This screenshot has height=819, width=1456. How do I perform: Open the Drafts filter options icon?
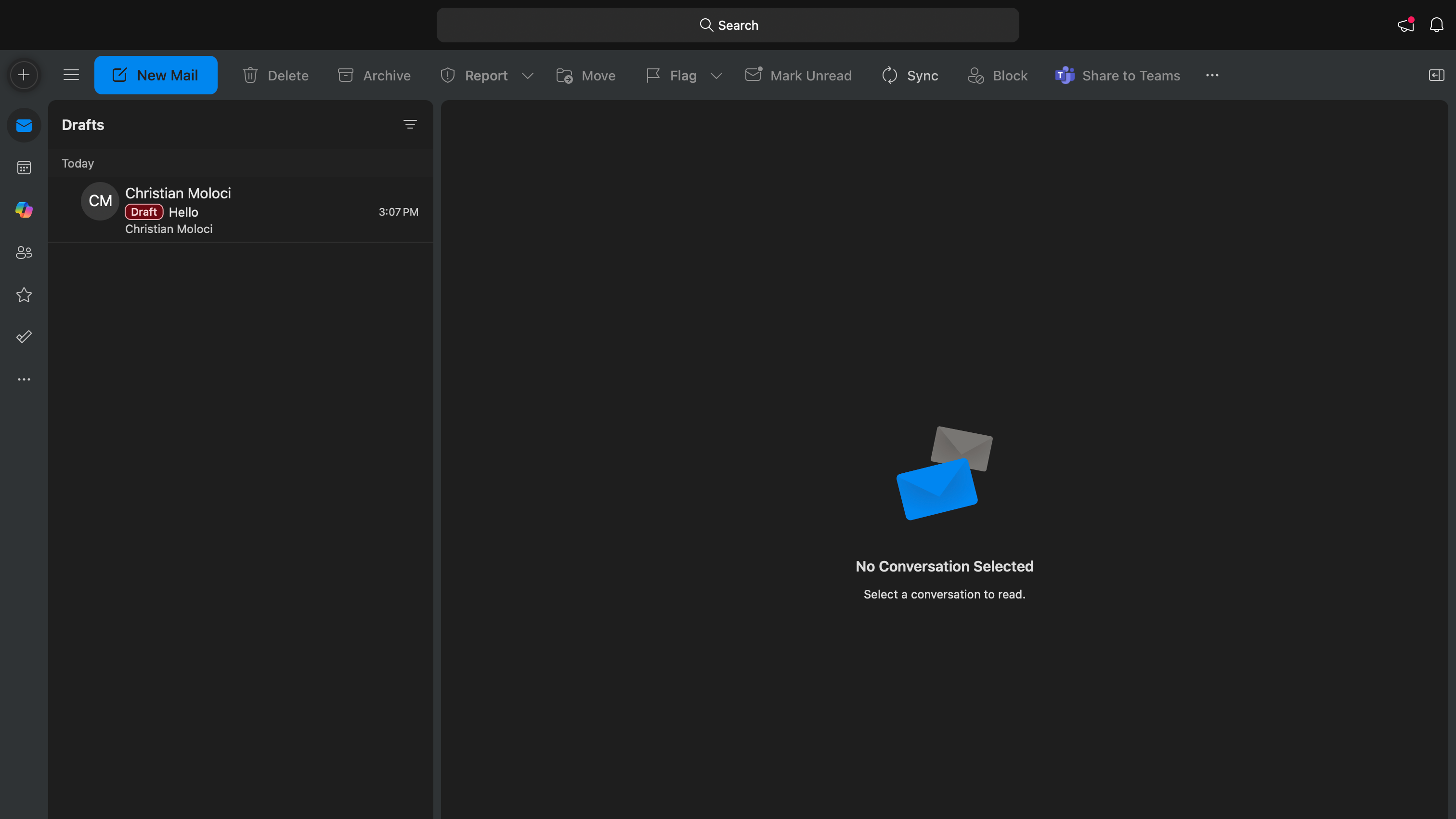[410, 124]
